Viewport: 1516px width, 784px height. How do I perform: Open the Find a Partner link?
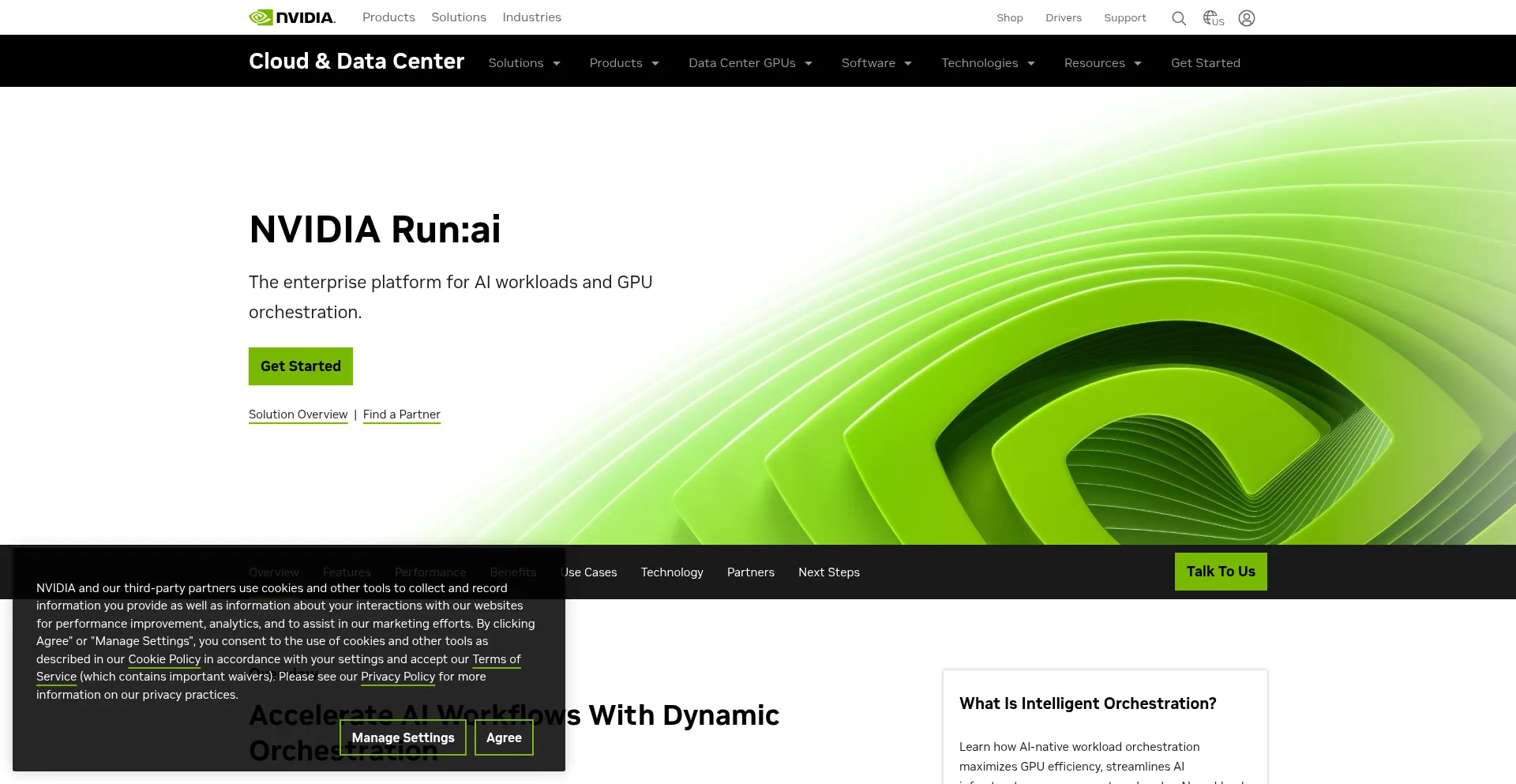tap(402, 415)
